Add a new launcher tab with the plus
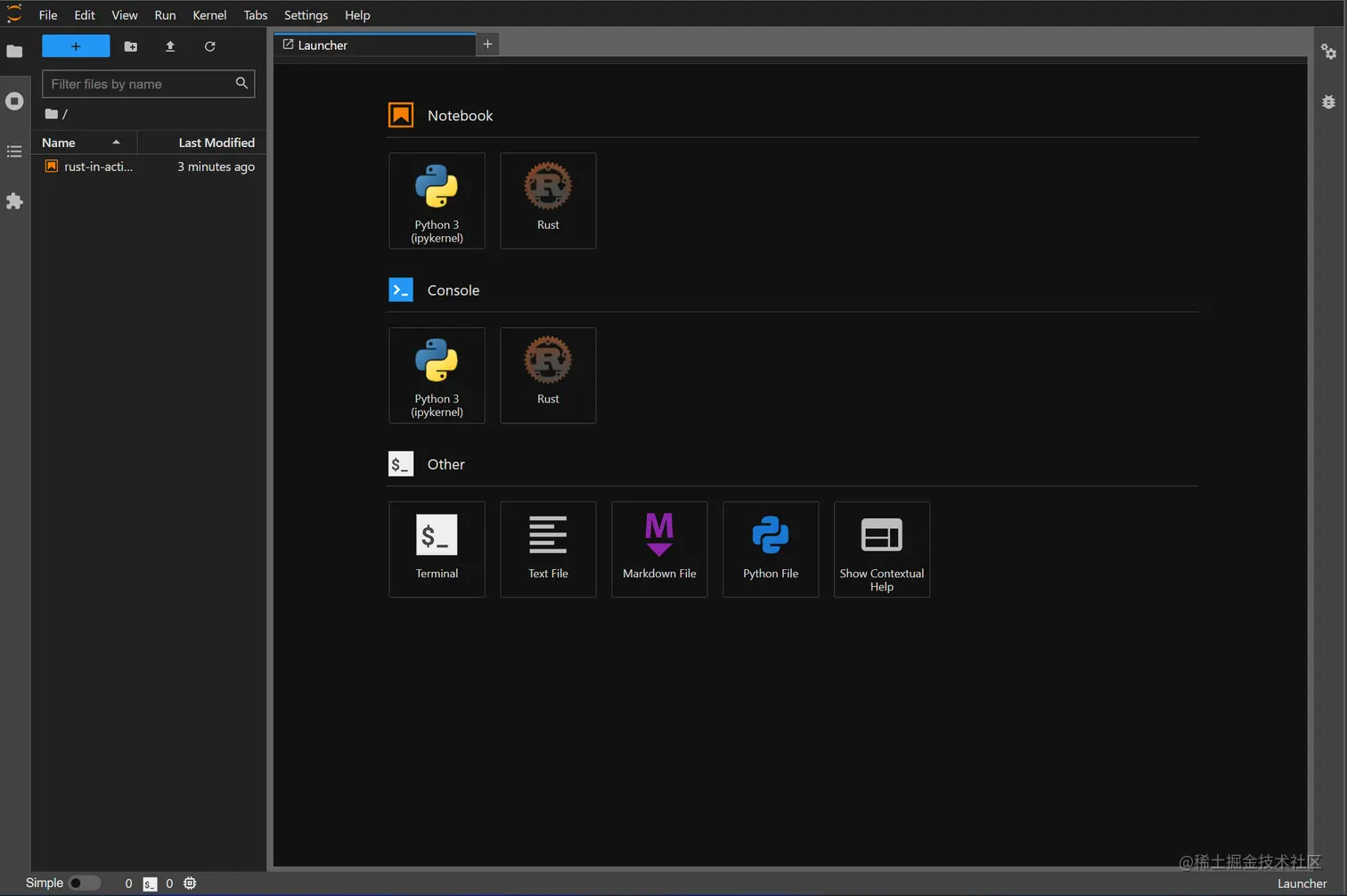 click(x=487, y=45)
